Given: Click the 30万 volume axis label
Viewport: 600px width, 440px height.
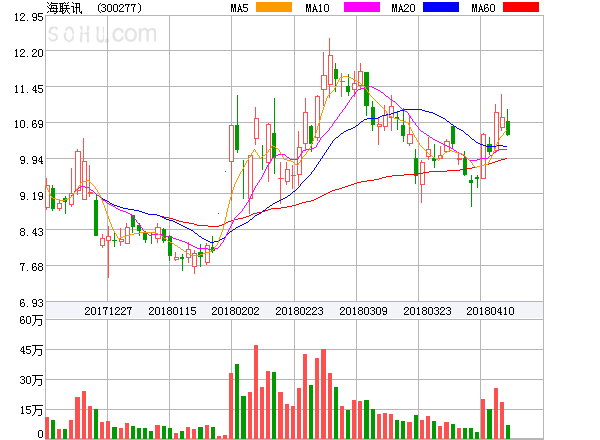Looking at the screenshot, I should 31,380.
